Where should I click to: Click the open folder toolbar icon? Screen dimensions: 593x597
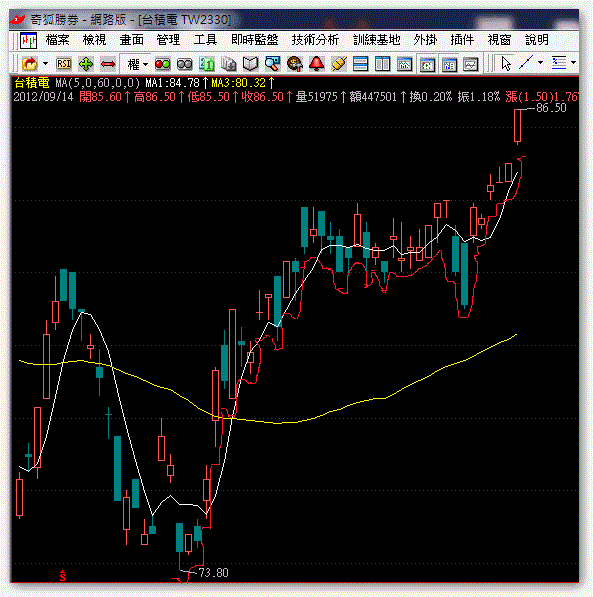click(30, 64)
